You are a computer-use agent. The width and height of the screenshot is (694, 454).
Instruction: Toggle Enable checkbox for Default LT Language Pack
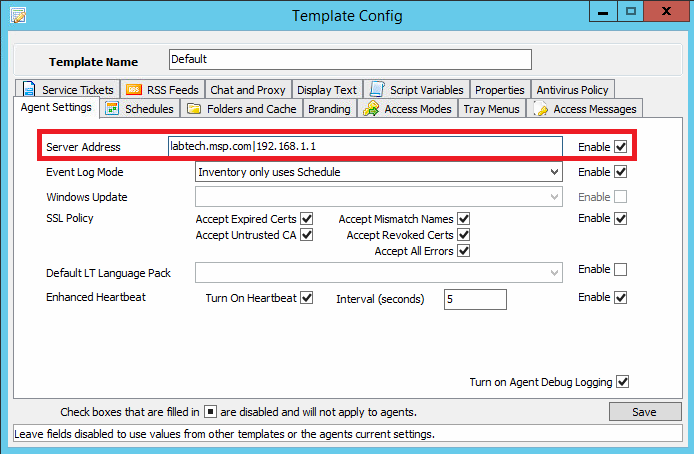(621, 269)
